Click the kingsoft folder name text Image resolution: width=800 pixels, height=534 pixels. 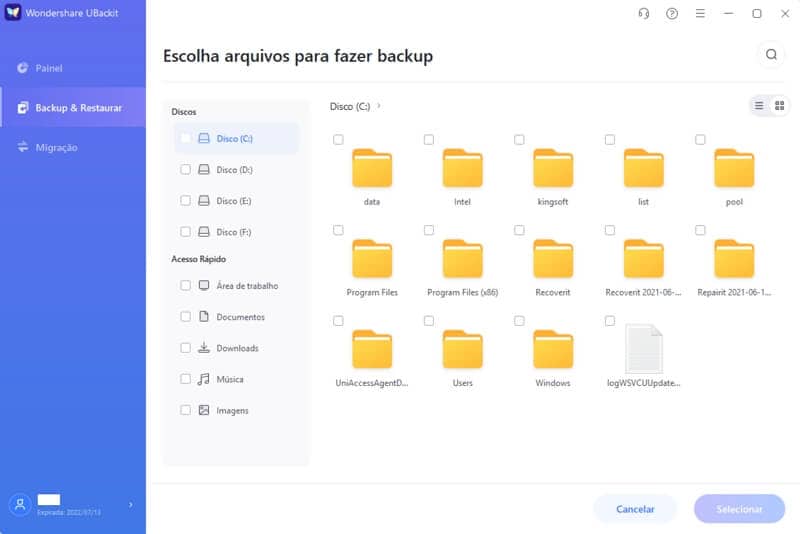(553, 202)
